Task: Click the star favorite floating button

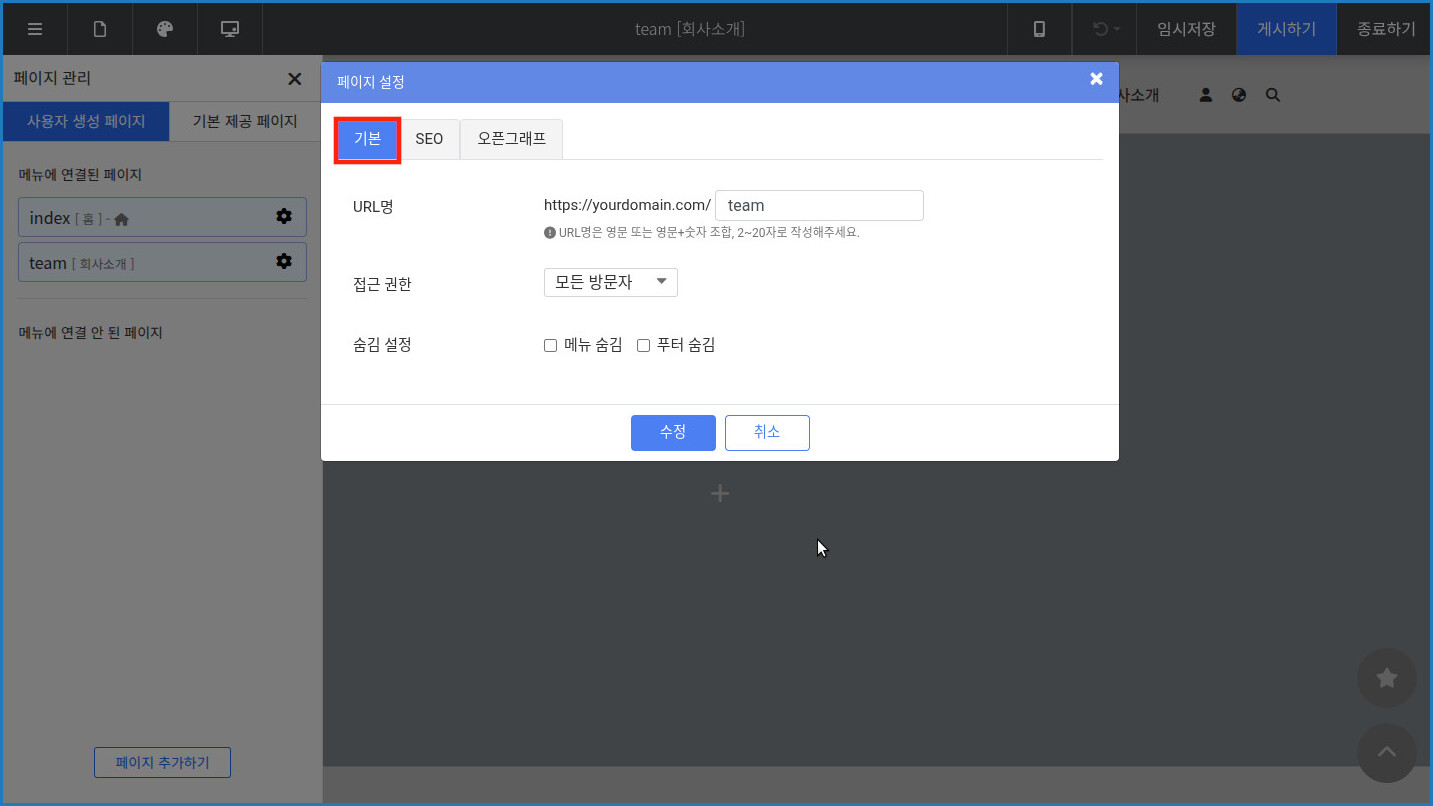Action: (x=1386, y=678)
